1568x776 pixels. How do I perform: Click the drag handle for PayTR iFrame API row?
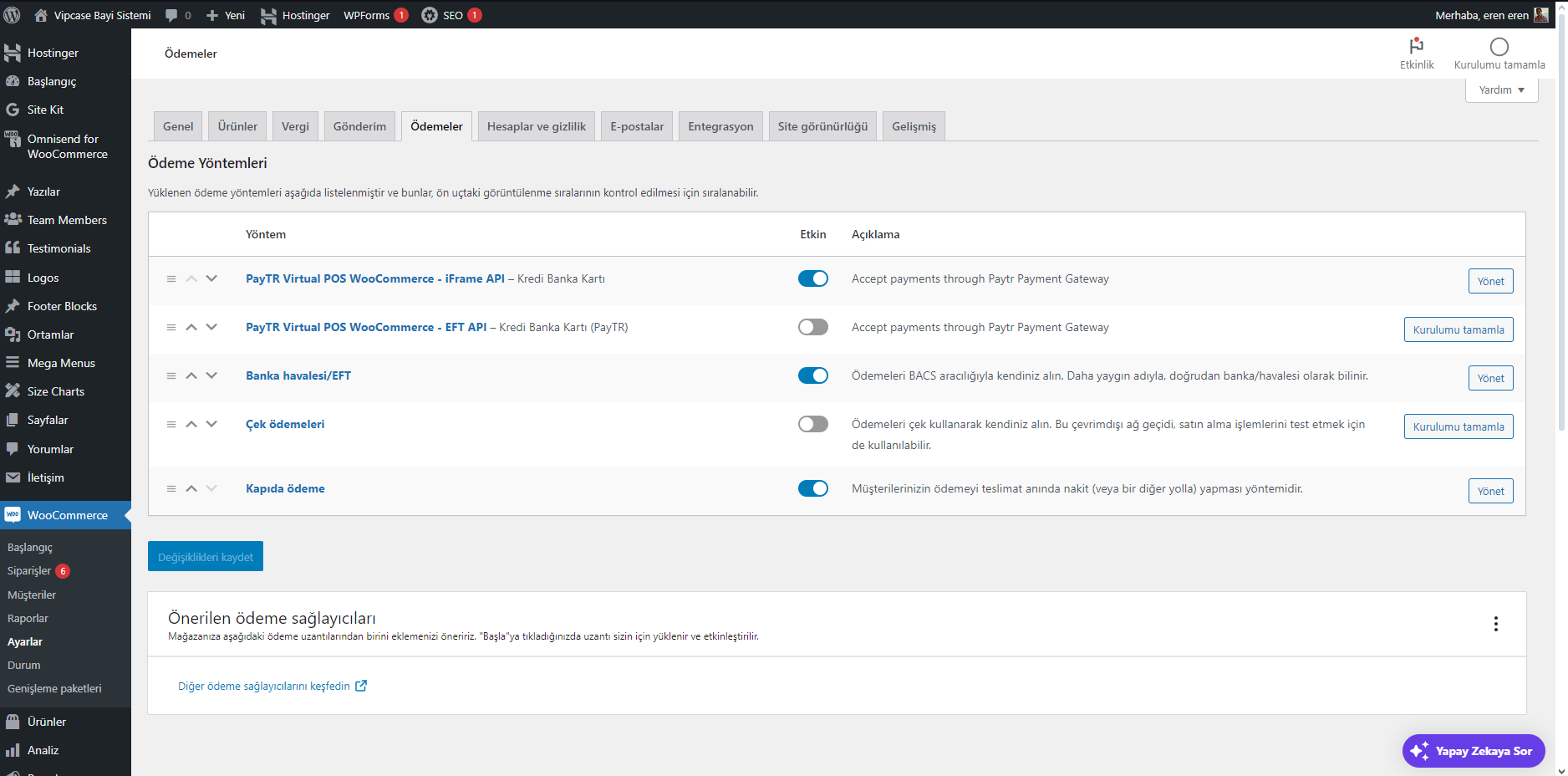[171, 279]
